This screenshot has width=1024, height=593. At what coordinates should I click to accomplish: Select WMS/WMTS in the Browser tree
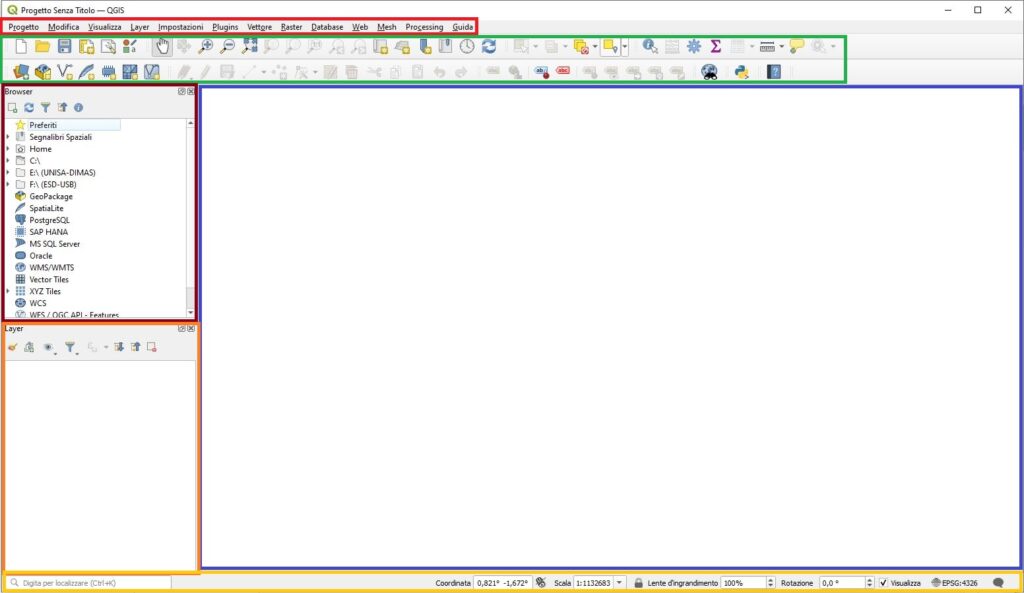coord(52,267)
